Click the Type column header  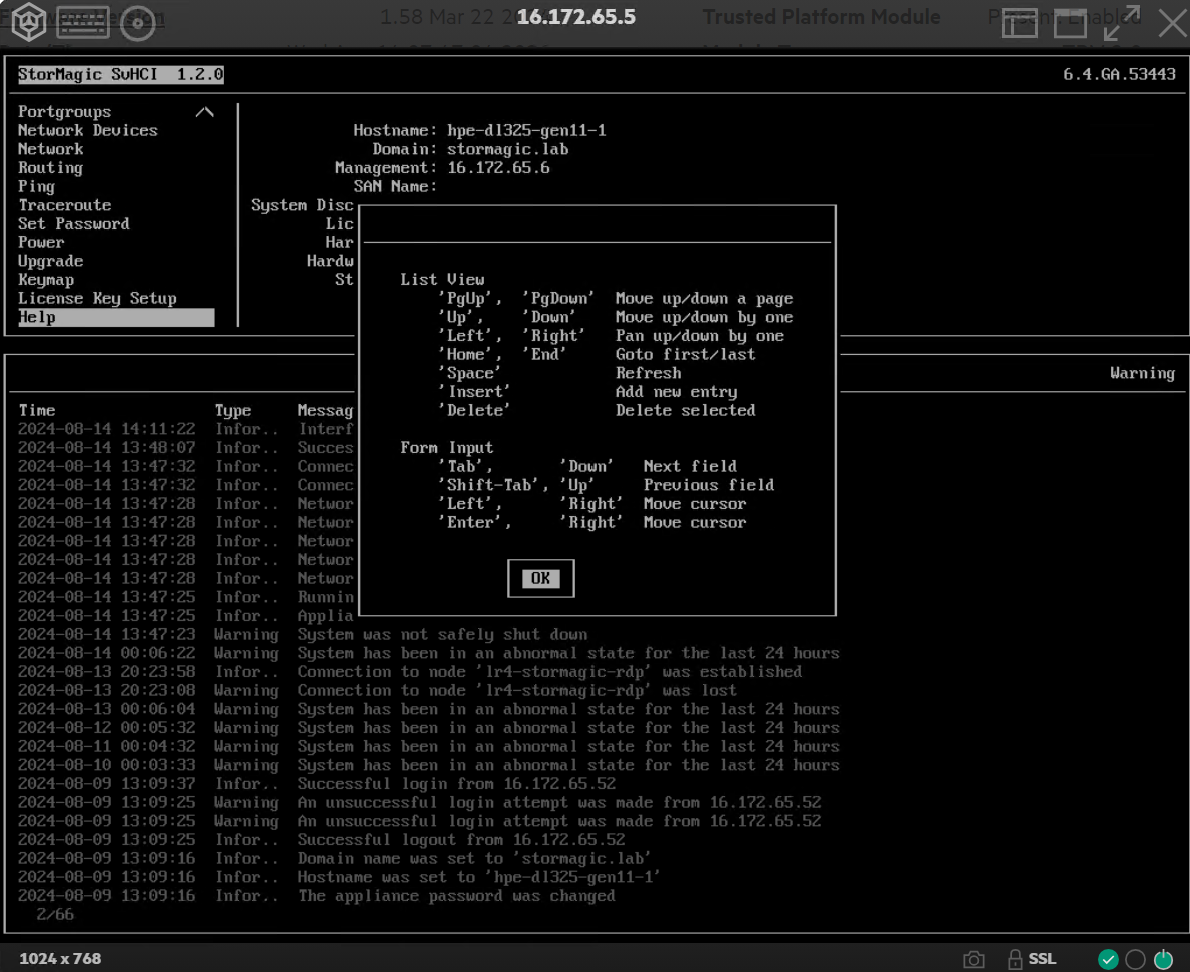[x=233, y=411]
